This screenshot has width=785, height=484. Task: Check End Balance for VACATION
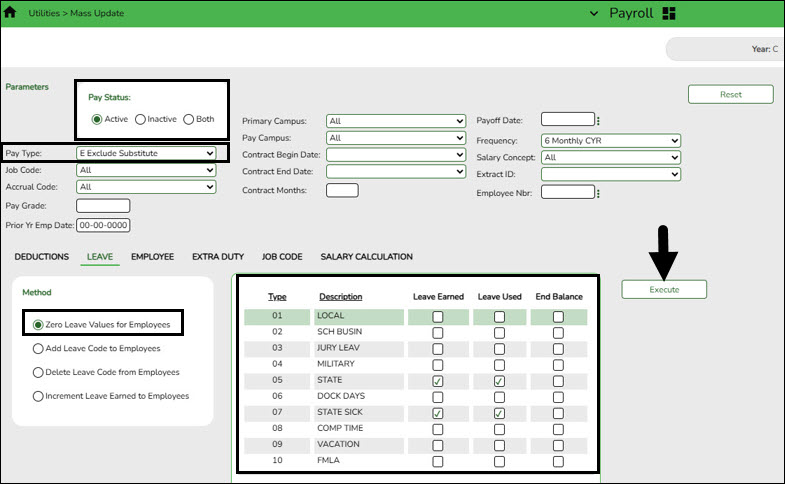tap(558, 445)
